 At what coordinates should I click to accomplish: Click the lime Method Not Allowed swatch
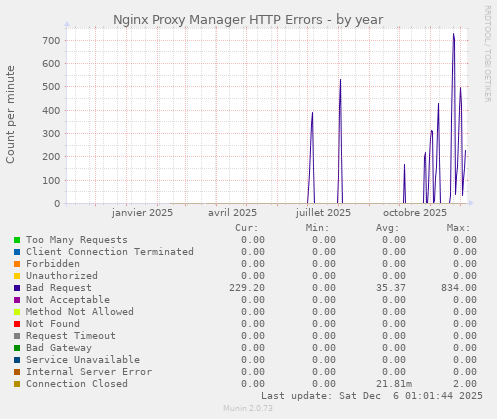(x=17, y=312)
